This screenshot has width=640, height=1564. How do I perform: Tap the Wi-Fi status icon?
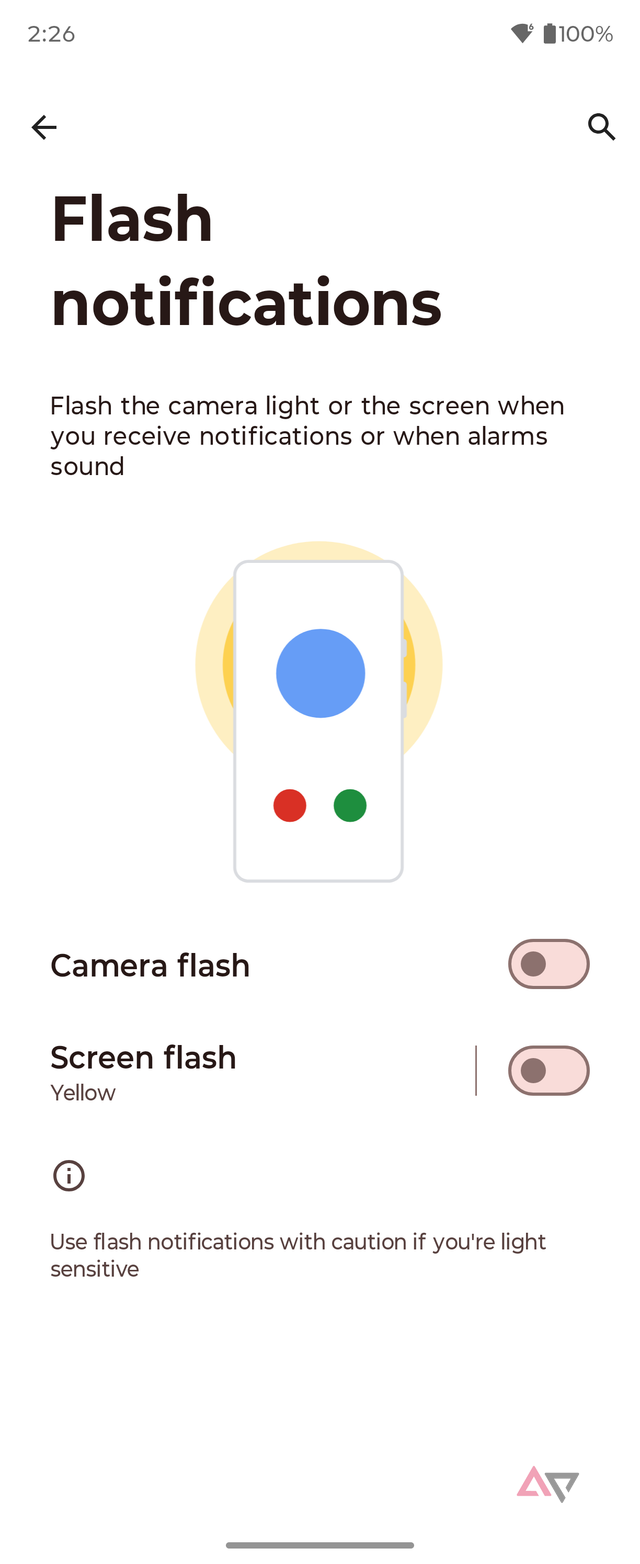[522, 34]
